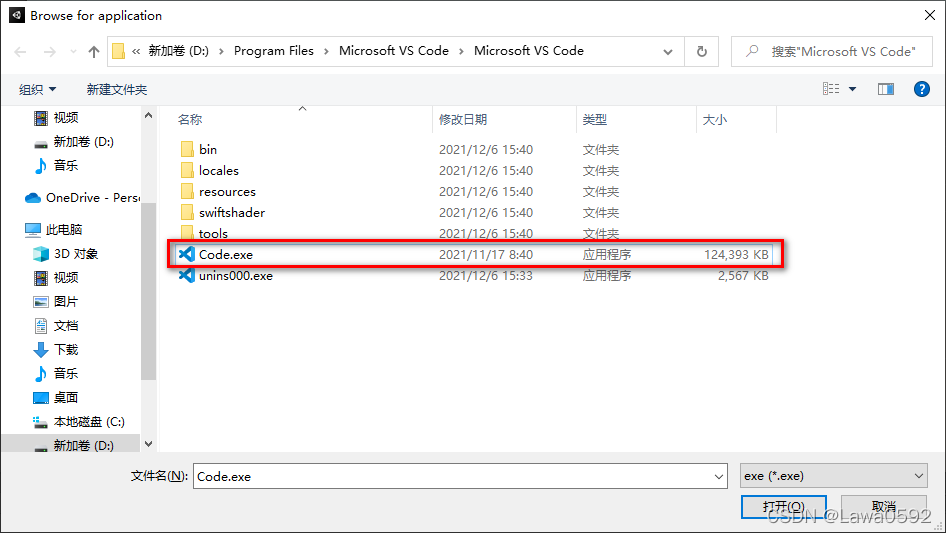Open the 组织 menu
The width and height of the screenshot is (946, 533).
point(37,90)
